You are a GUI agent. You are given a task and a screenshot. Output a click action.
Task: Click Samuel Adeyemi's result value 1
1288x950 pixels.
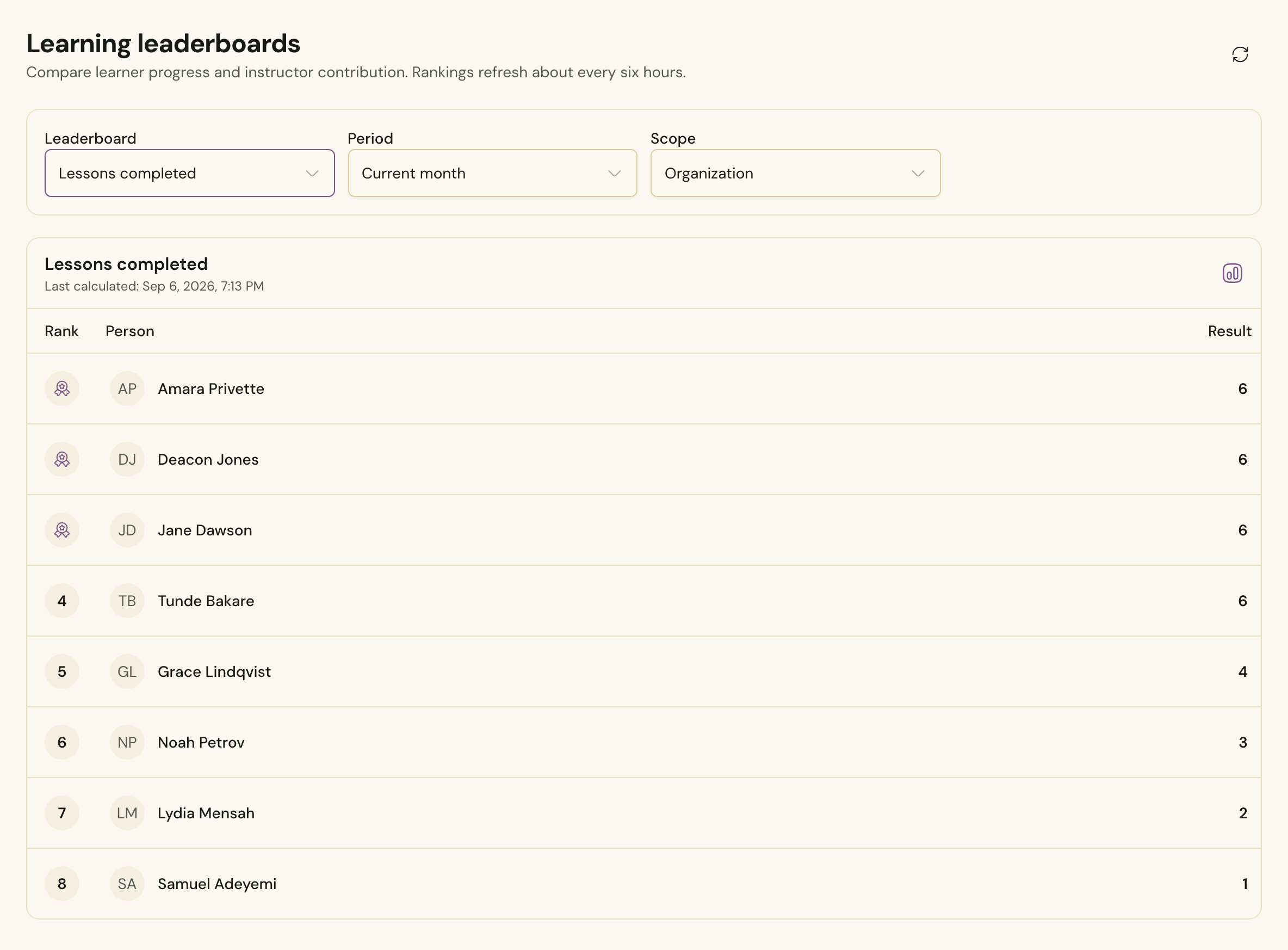pos(1244,884)
